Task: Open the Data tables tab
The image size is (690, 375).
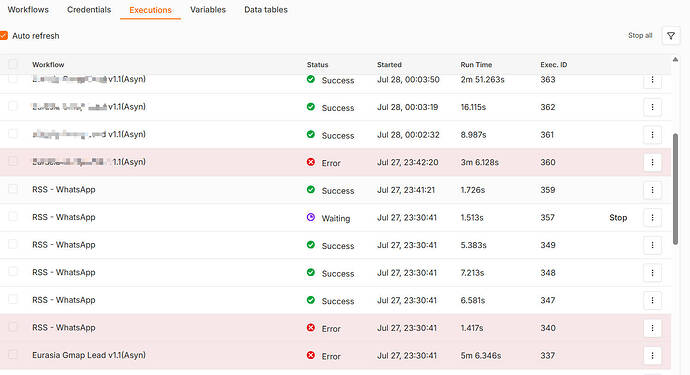Action: [266, 10]
